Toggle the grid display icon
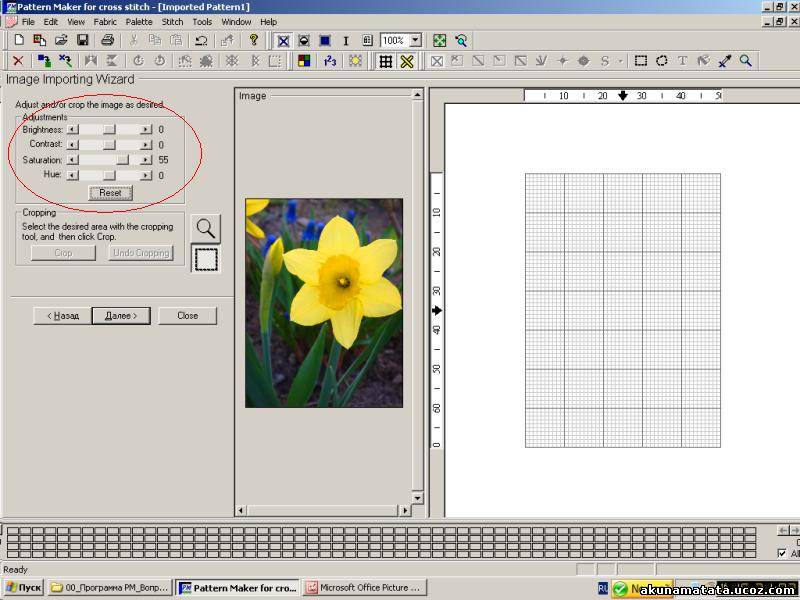800x600 pixels. (386, 62)
